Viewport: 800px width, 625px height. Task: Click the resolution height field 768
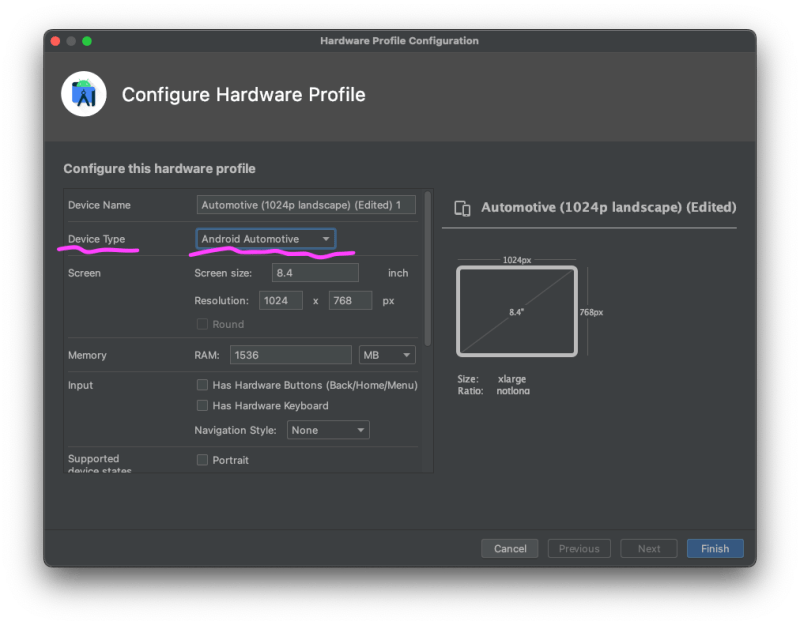351,301
